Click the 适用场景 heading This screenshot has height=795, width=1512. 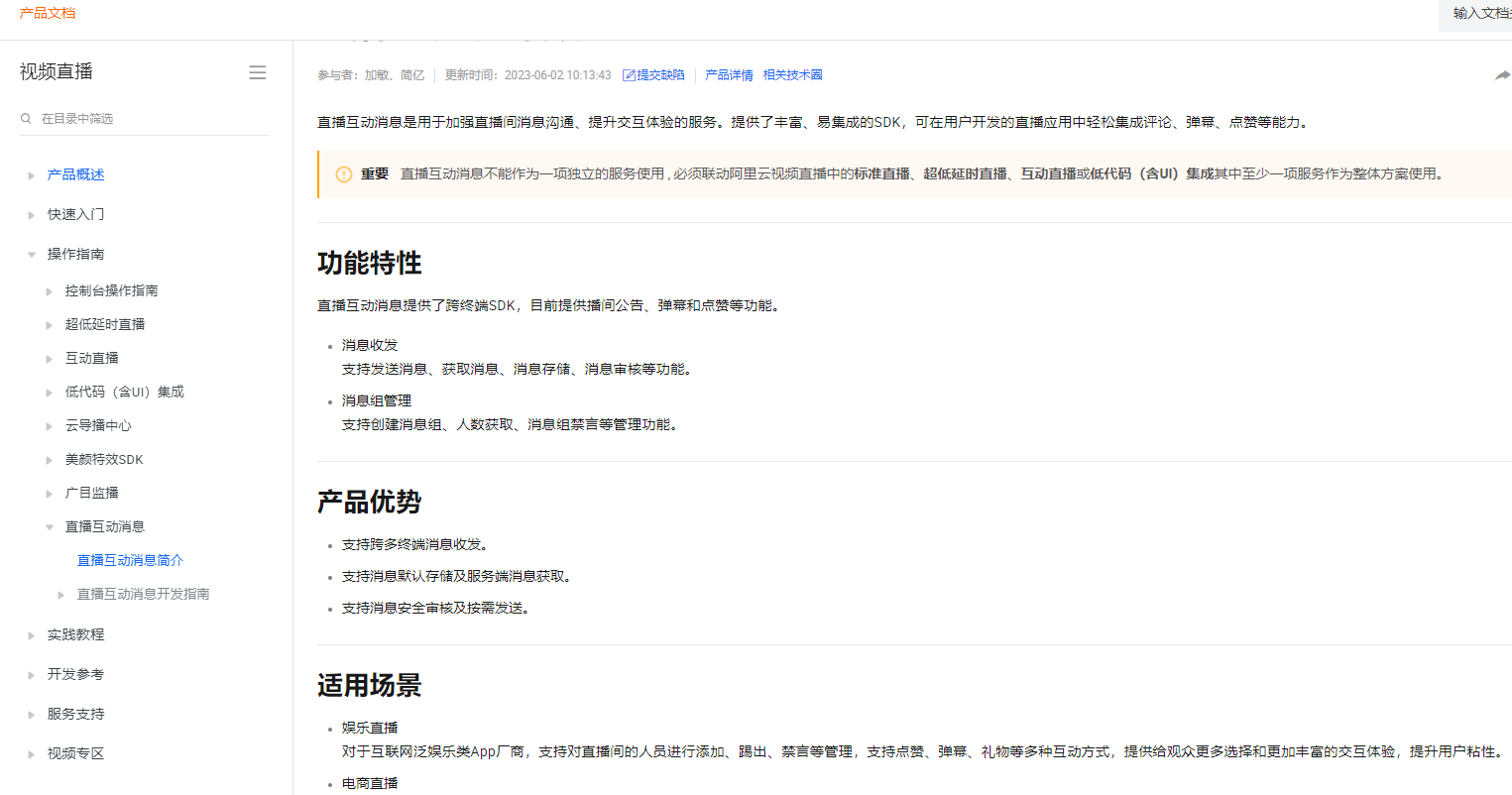370,685
